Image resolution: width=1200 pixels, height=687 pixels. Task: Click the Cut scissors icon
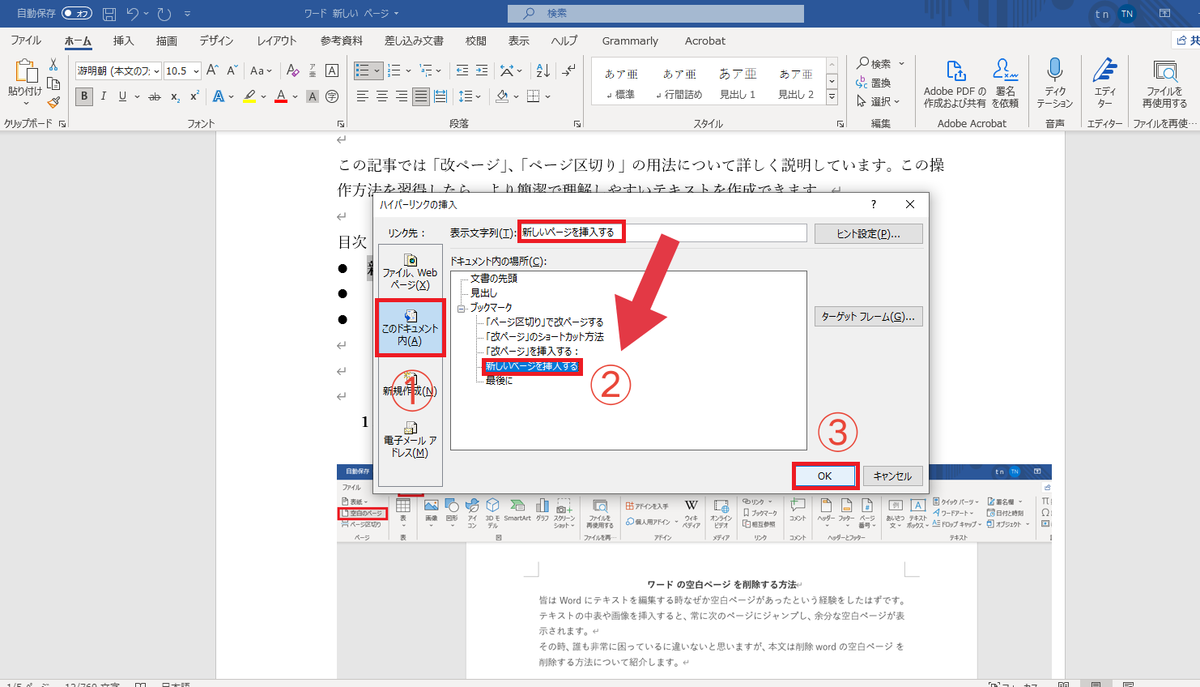click(x=54, y=64)
